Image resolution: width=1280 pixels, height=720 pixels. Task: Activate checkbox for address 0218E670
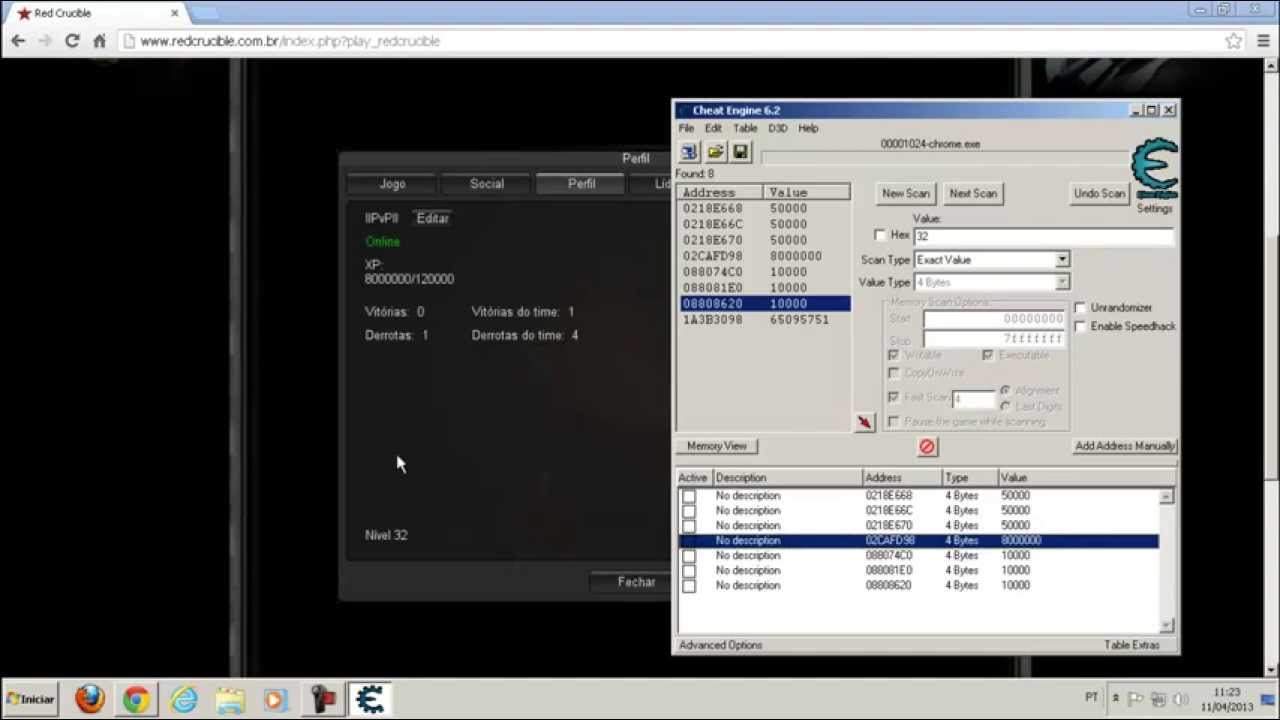click(x=689, y=526)
